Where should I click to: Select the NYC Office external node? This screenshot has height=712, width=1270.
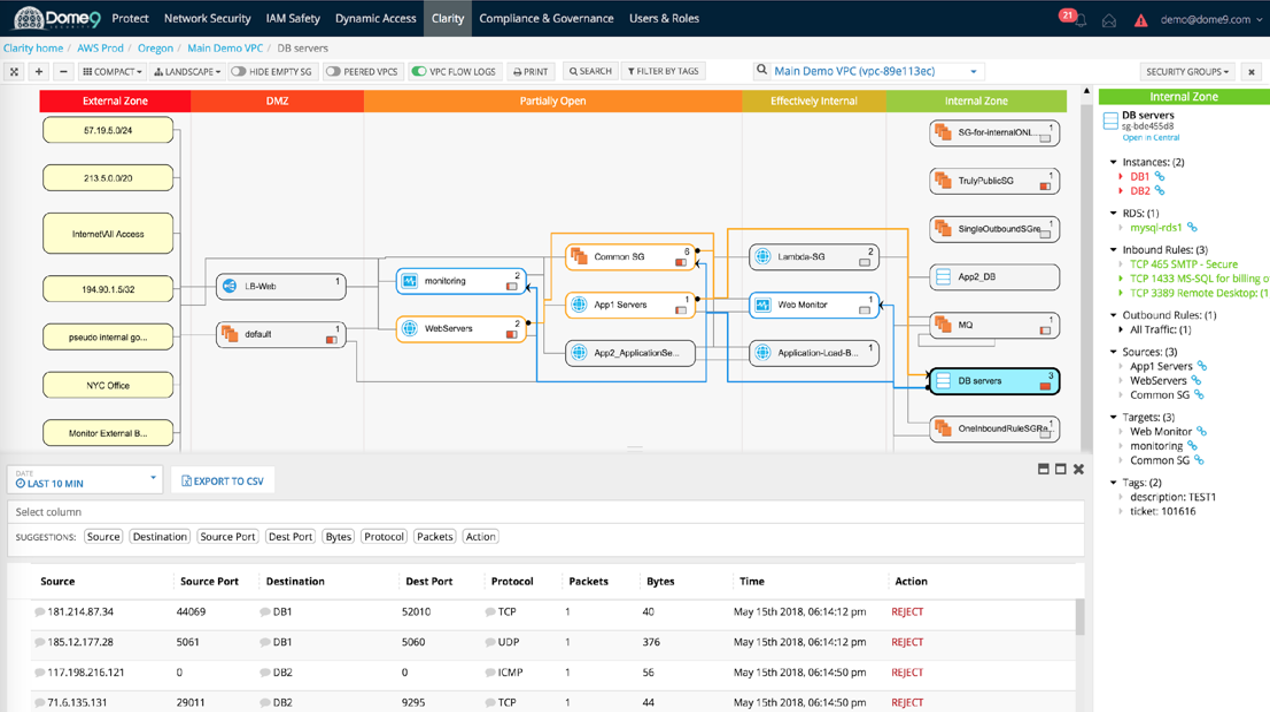click(108, 386)
